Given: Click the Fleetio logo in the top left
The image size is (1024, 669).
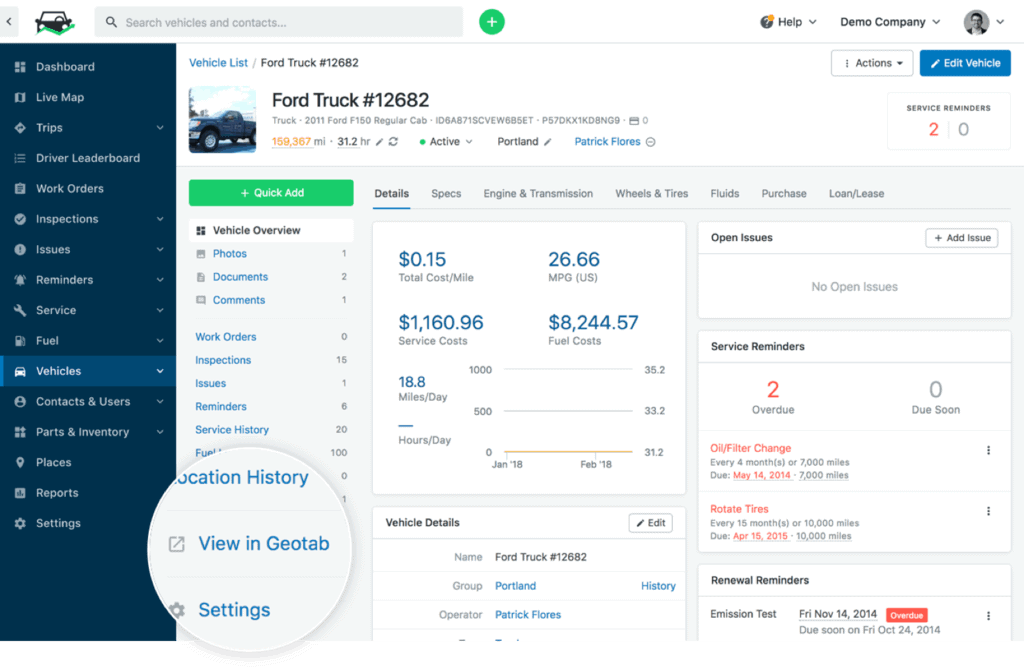Looking at the screenshot, I should (x=55, y=23).
